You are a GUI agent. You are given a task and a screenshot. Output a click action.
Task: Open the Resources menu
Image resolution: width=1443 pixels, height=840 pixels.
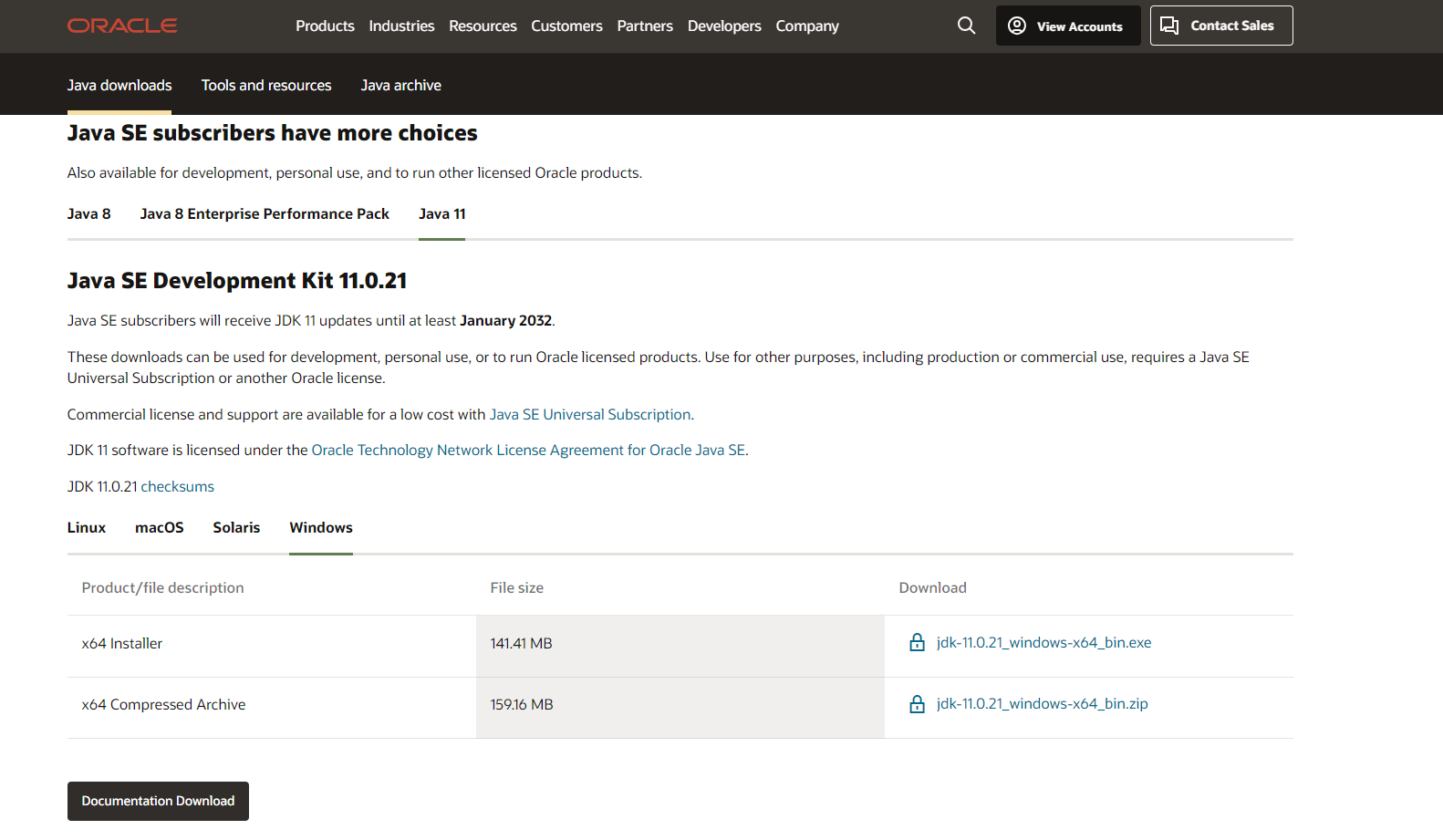pos(483,26)
